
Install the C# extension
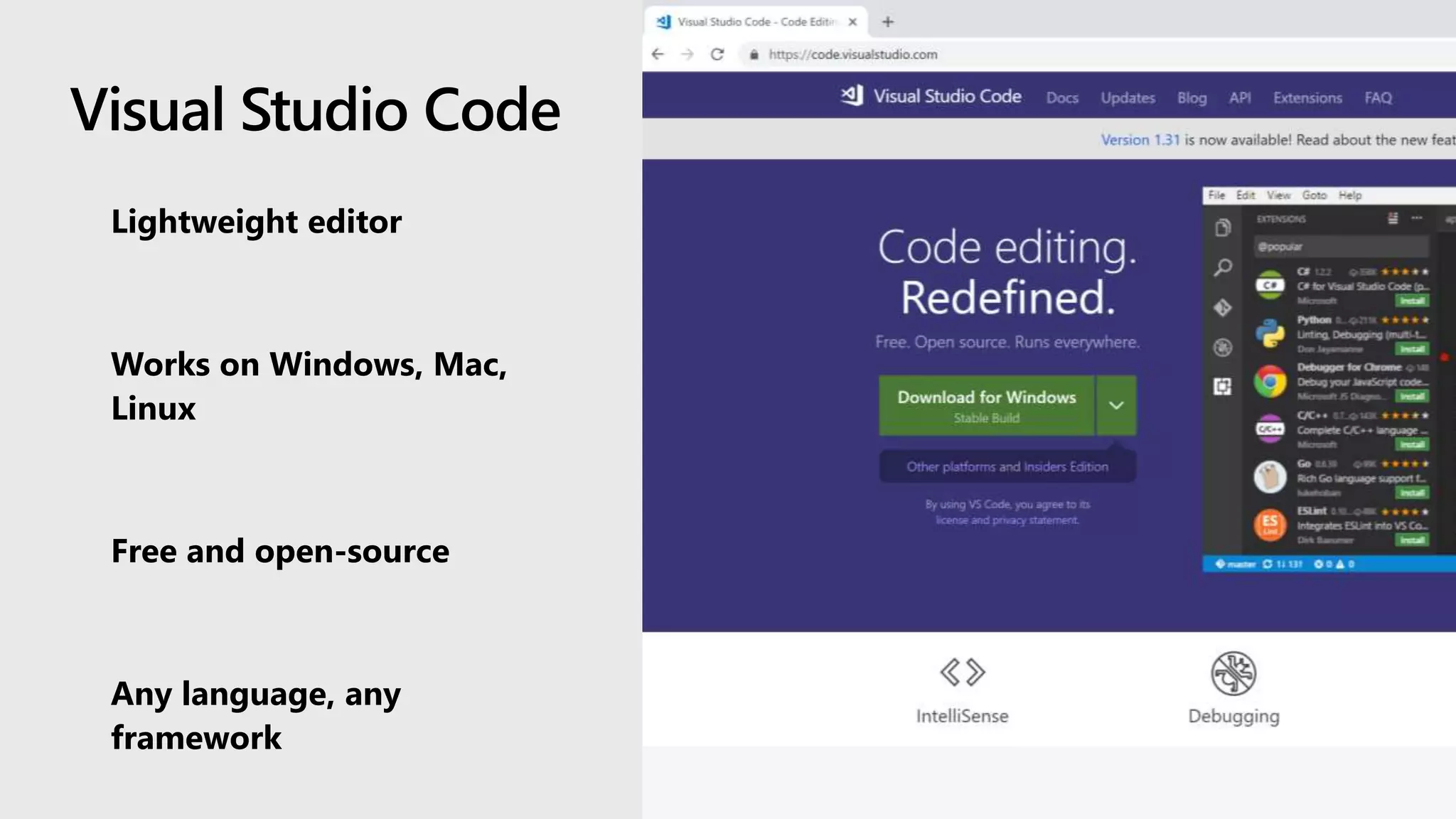(x=1412, y=301)
